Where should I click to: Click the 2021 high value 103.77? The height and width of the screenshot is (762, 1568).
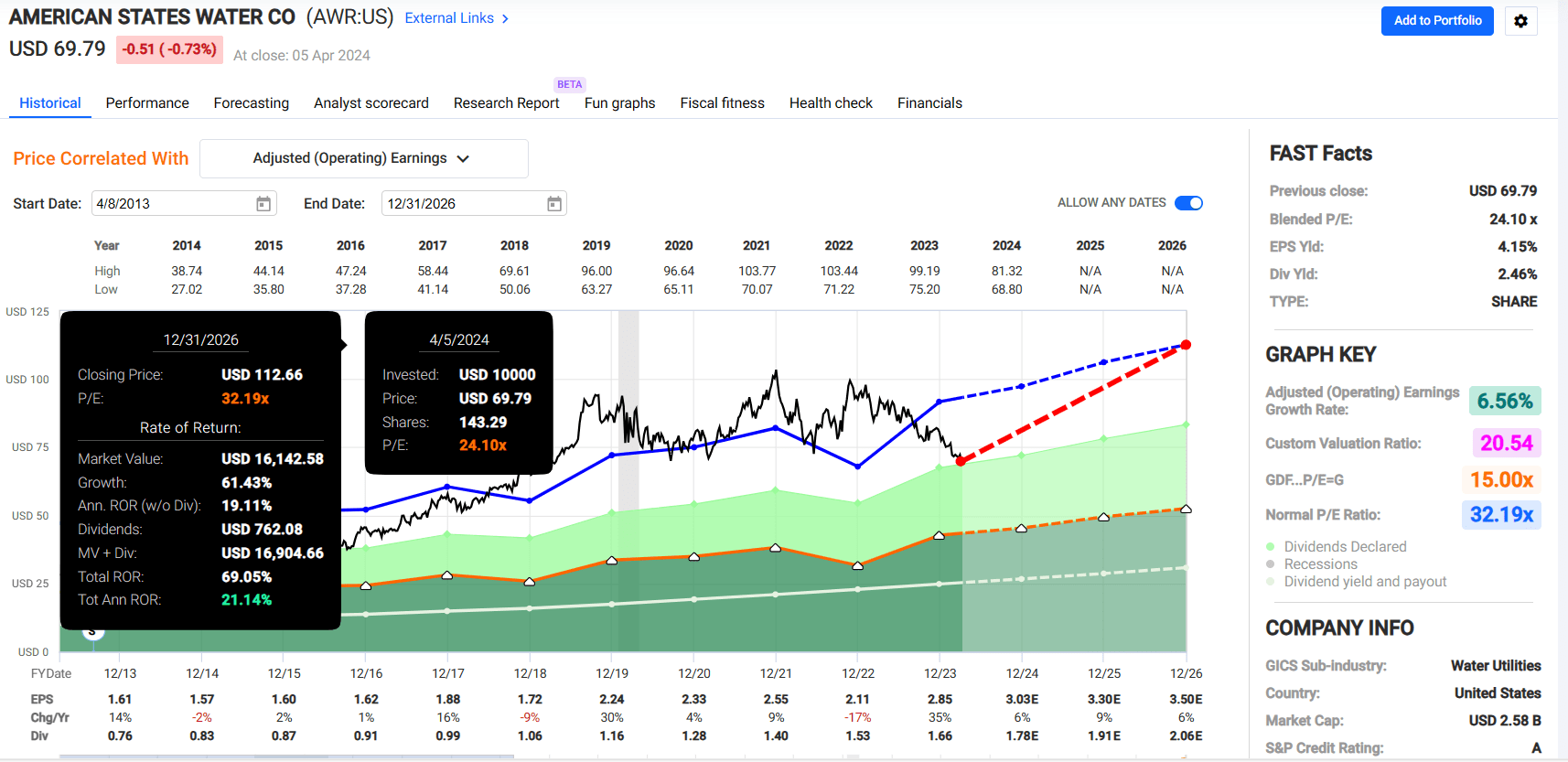coord(757,271)
